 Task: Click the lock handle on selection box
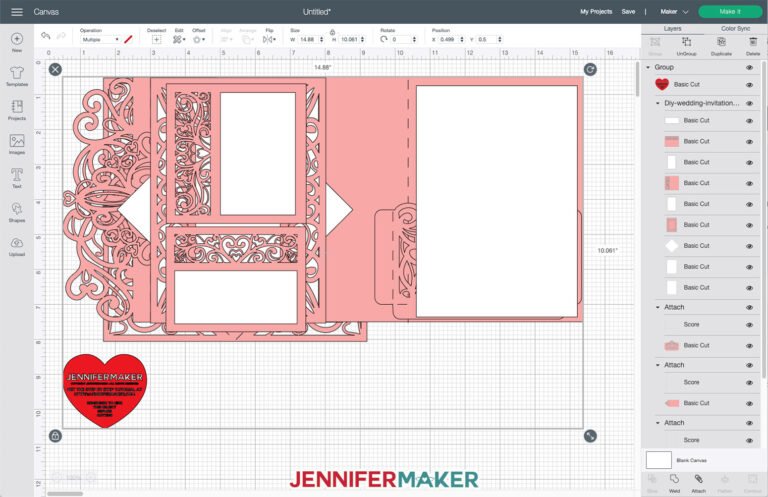[x=55, y=436]
